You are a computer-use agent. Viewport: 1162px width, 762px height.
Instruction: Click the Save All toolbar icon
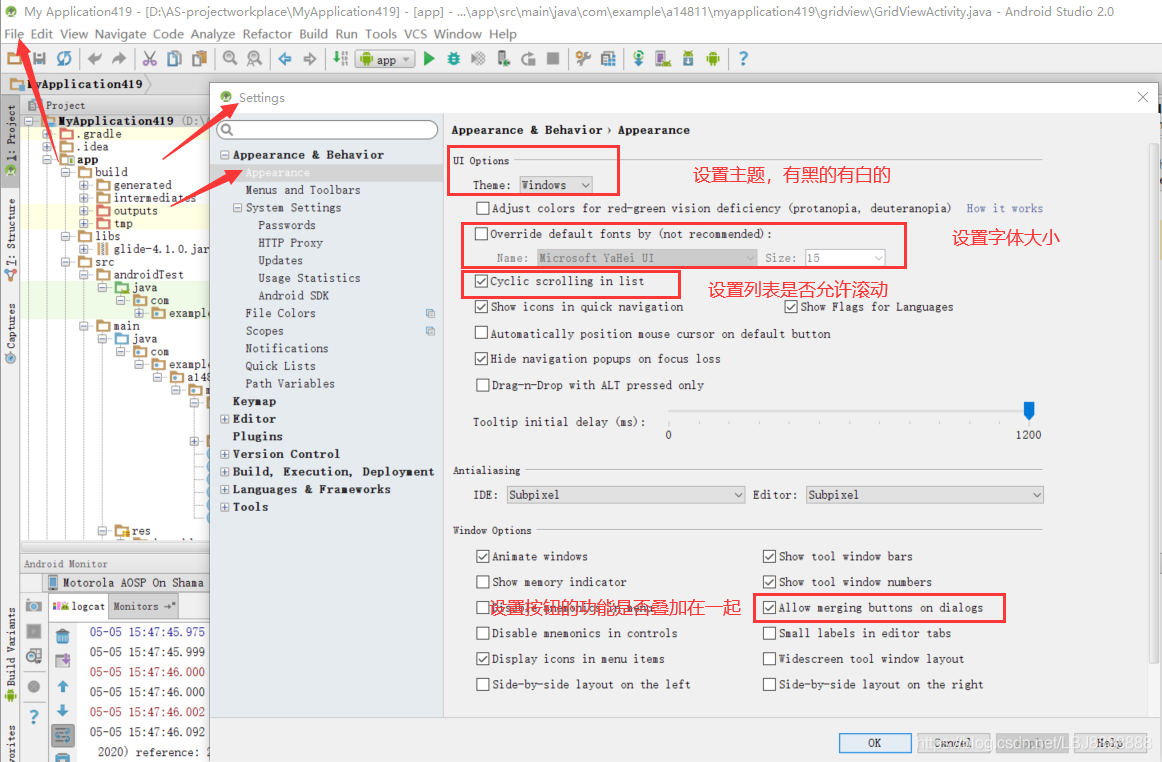point(40,59)
